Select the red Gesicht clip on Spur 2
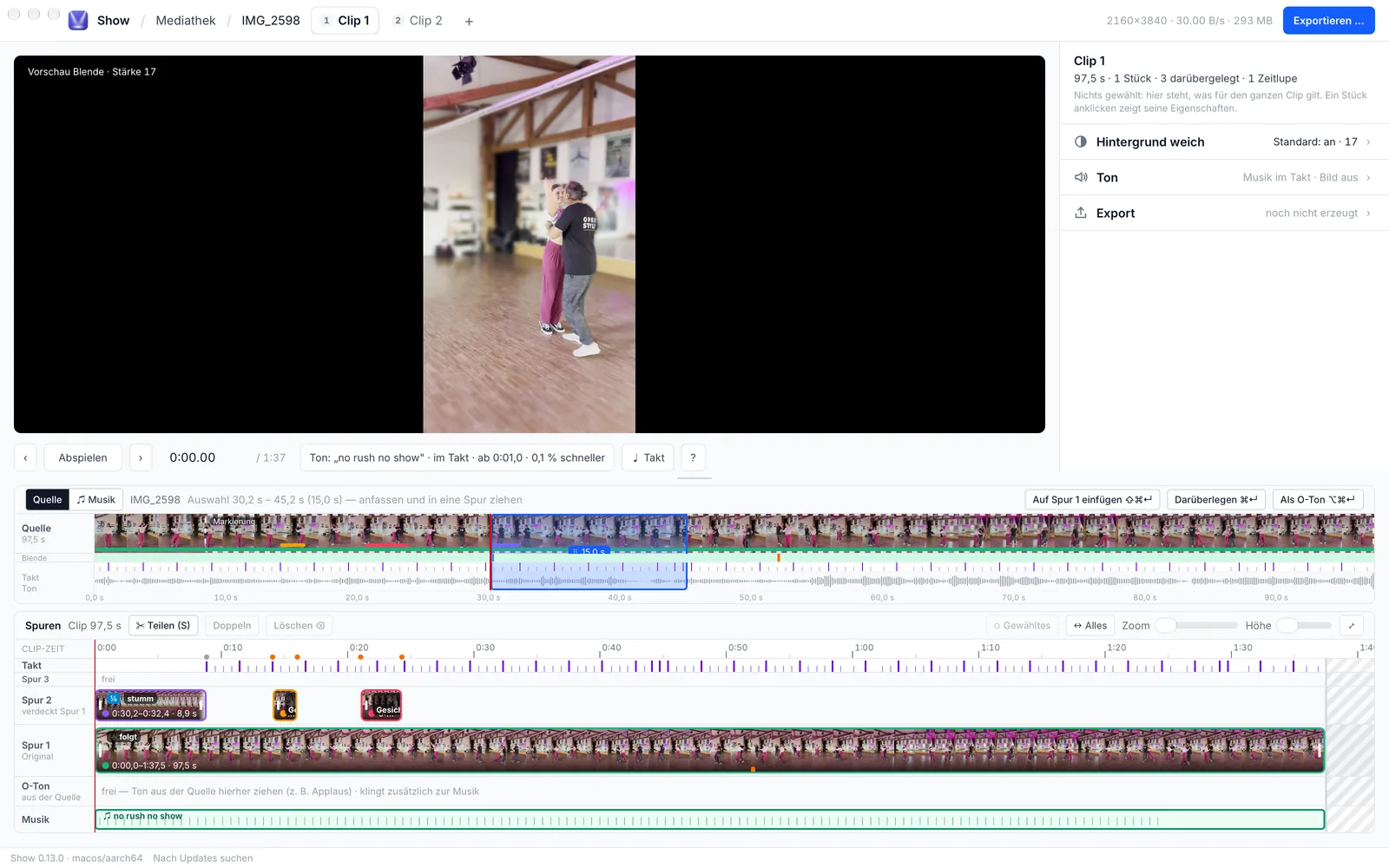Screen dimensions: 1389x868 (x=381, y=705)
